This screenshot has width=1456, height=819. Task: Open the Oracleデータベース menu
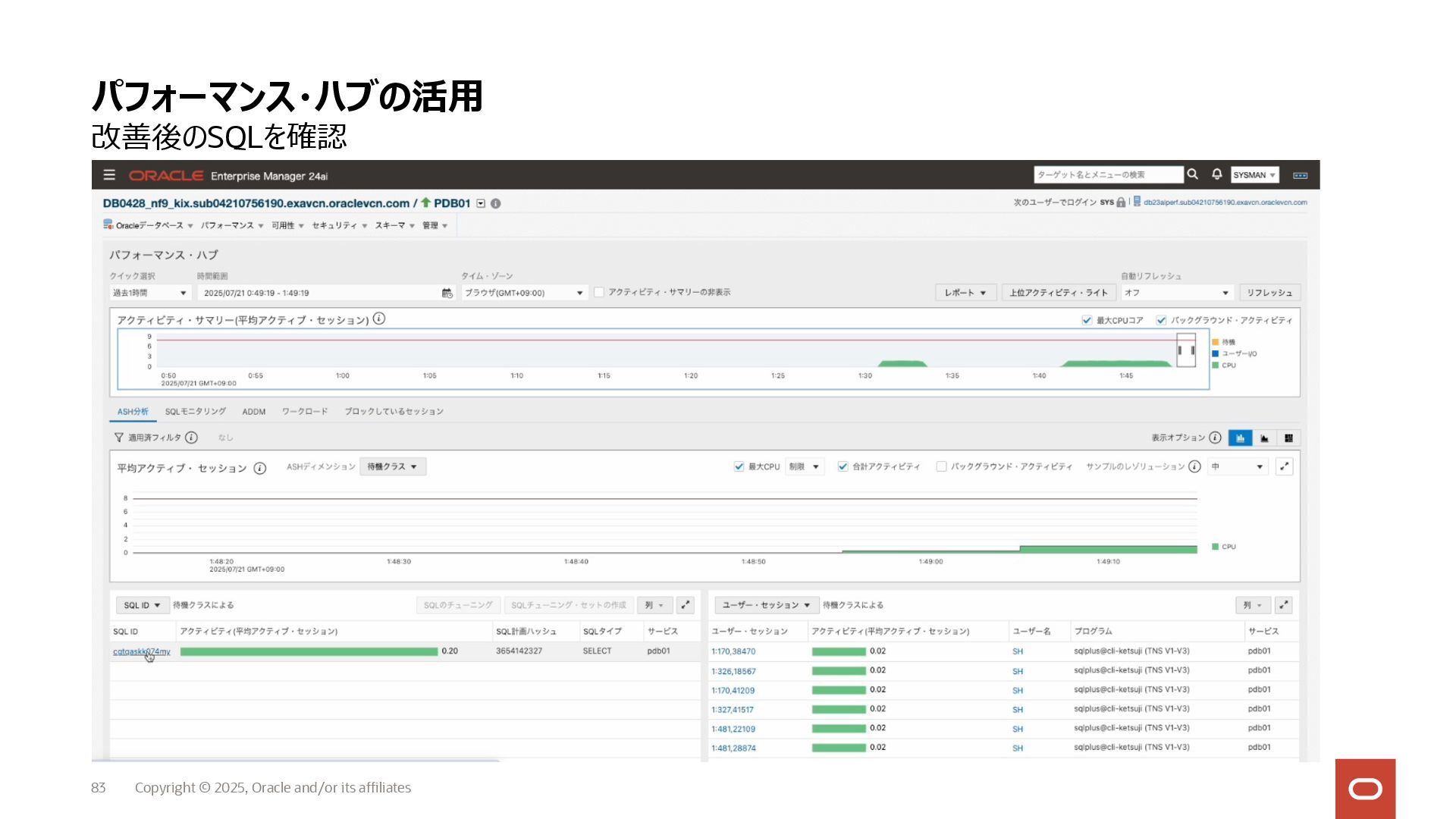click(154, 225)
